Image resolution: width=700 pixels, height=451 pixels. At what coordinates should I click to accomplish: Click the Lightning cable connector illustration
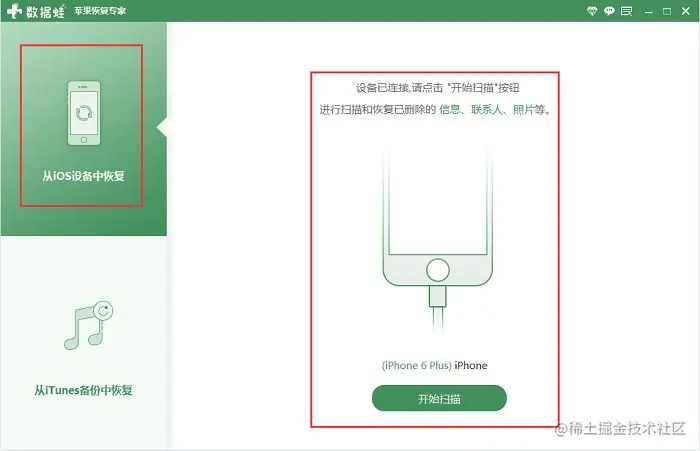(438, 296)
